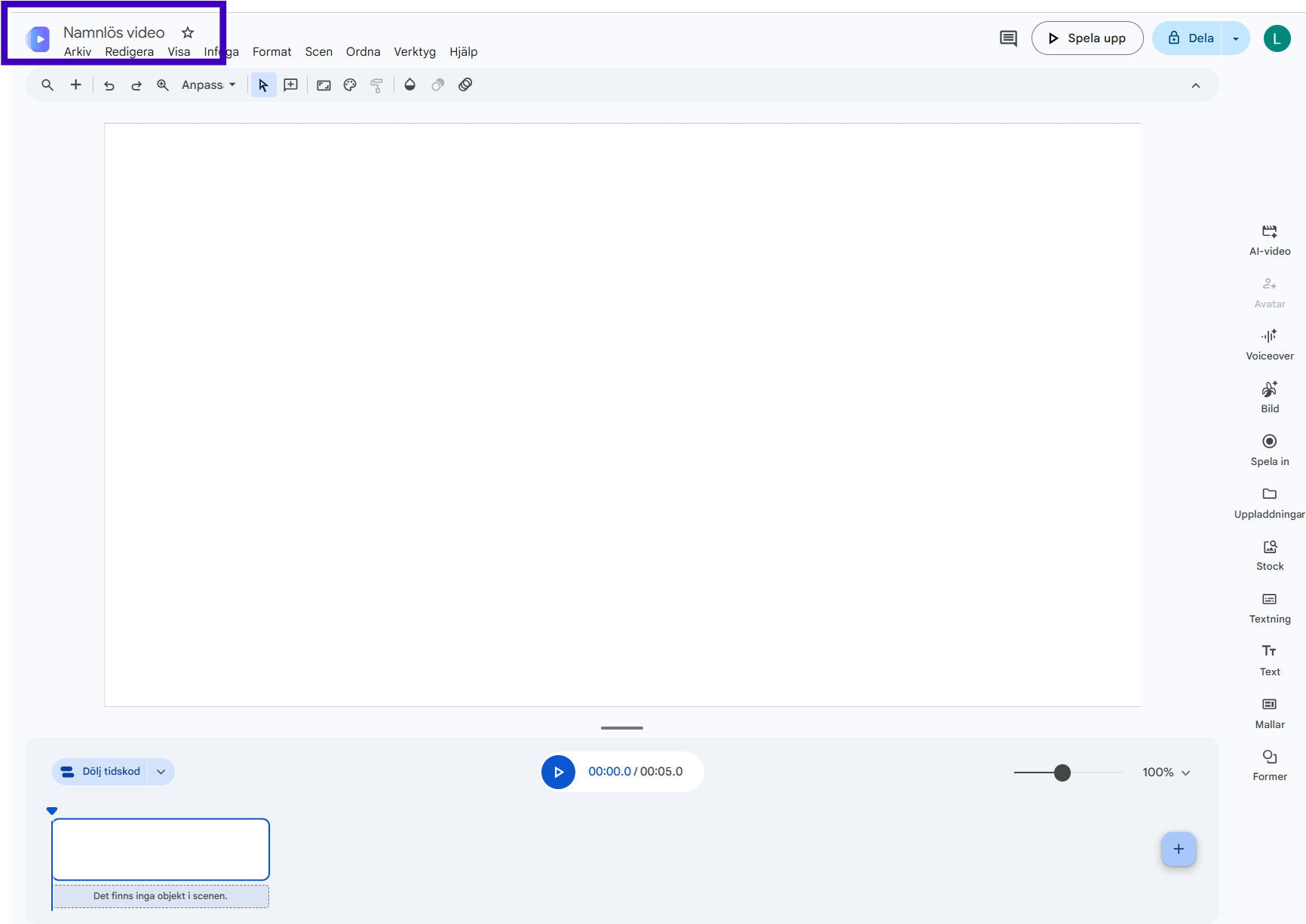Open the Voiceover side panel
This screenshot has height=924, width=1306.
click(1270, 345)
